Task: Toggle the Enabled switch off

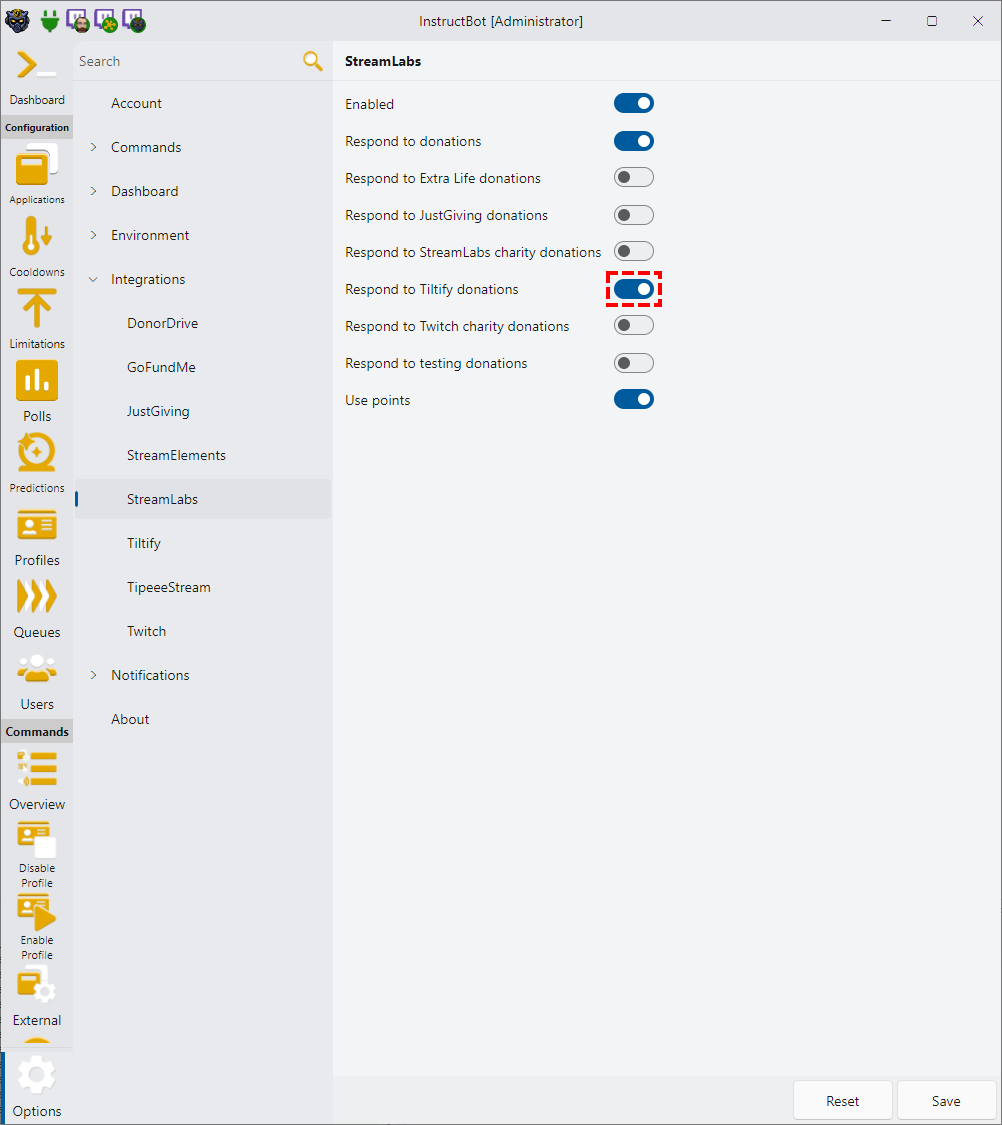Action: tap(633, 103)
